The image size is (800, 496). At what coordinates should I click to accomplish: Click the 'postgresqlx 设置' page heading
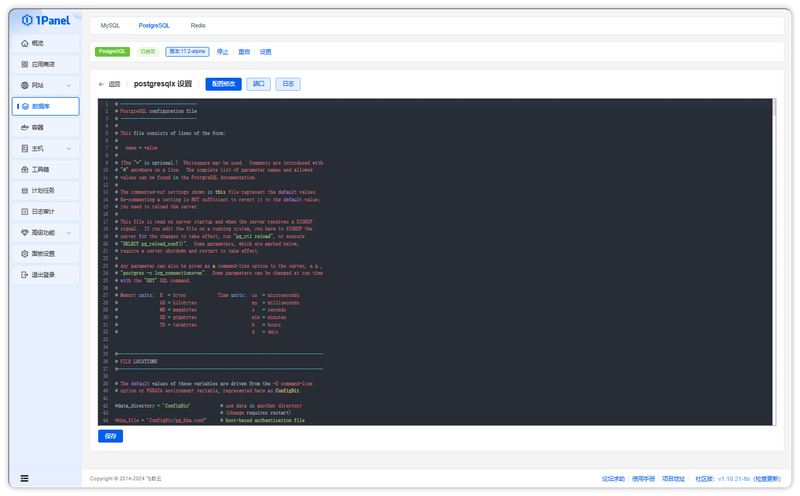click(x=163, y=84)
